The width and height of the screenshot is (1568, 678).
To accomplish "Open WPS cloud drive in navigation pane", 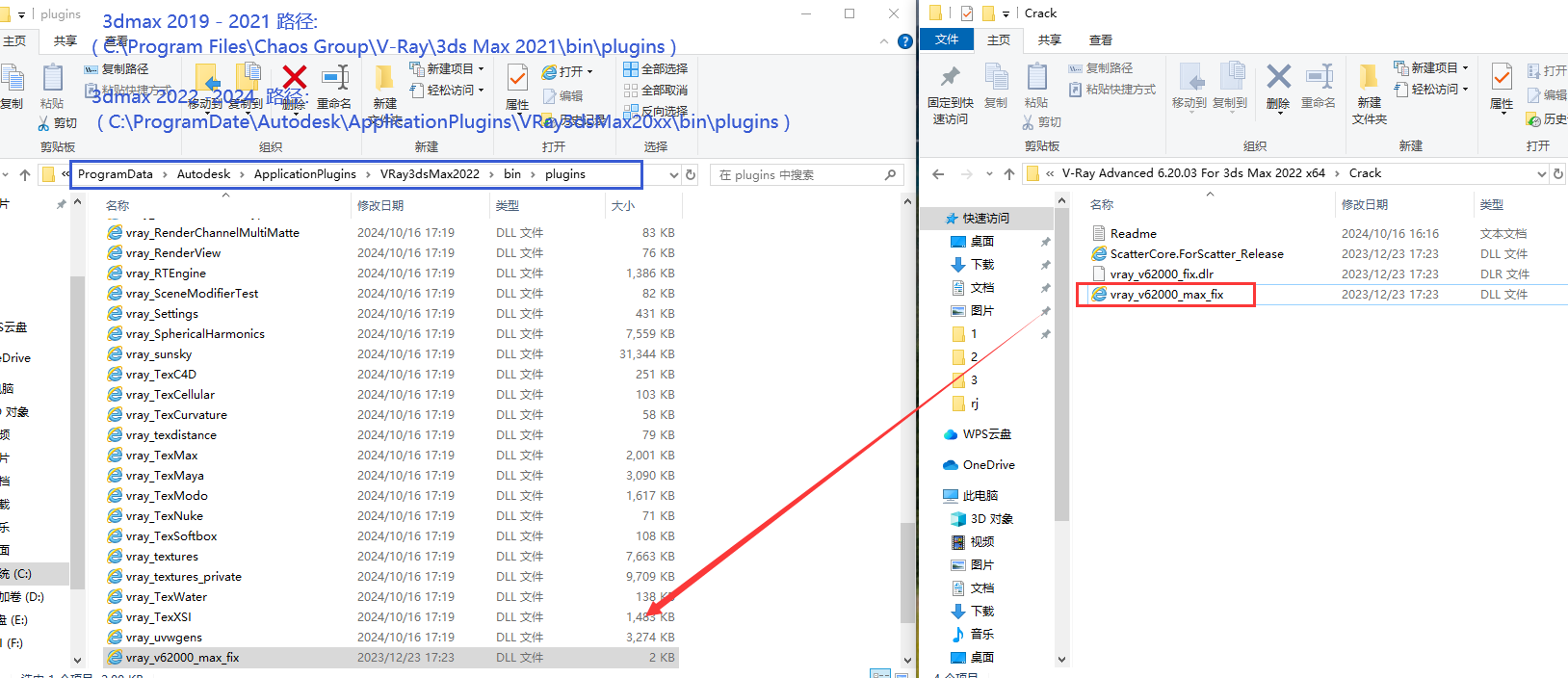I will click(986, 434).
